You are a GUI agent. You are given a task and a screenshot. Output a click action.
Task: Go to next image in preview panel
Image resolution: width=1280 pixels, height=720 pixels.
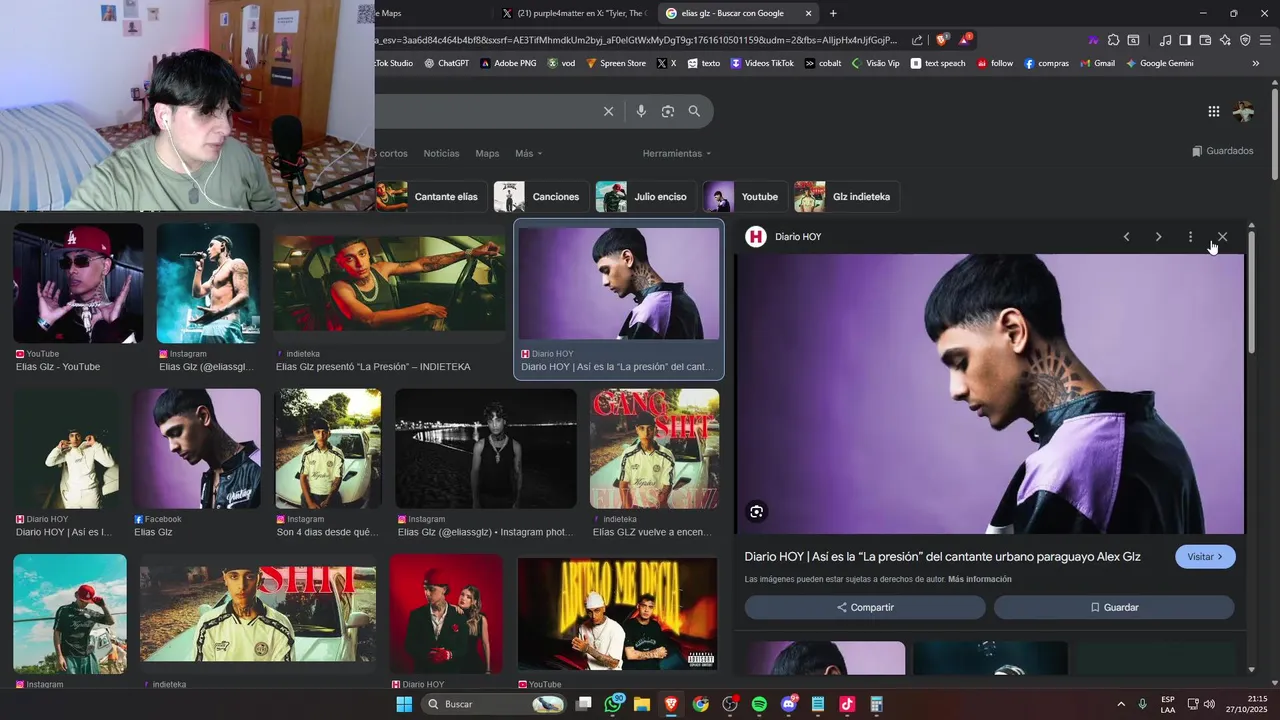pyautogui.click(x=1158, y=237)
